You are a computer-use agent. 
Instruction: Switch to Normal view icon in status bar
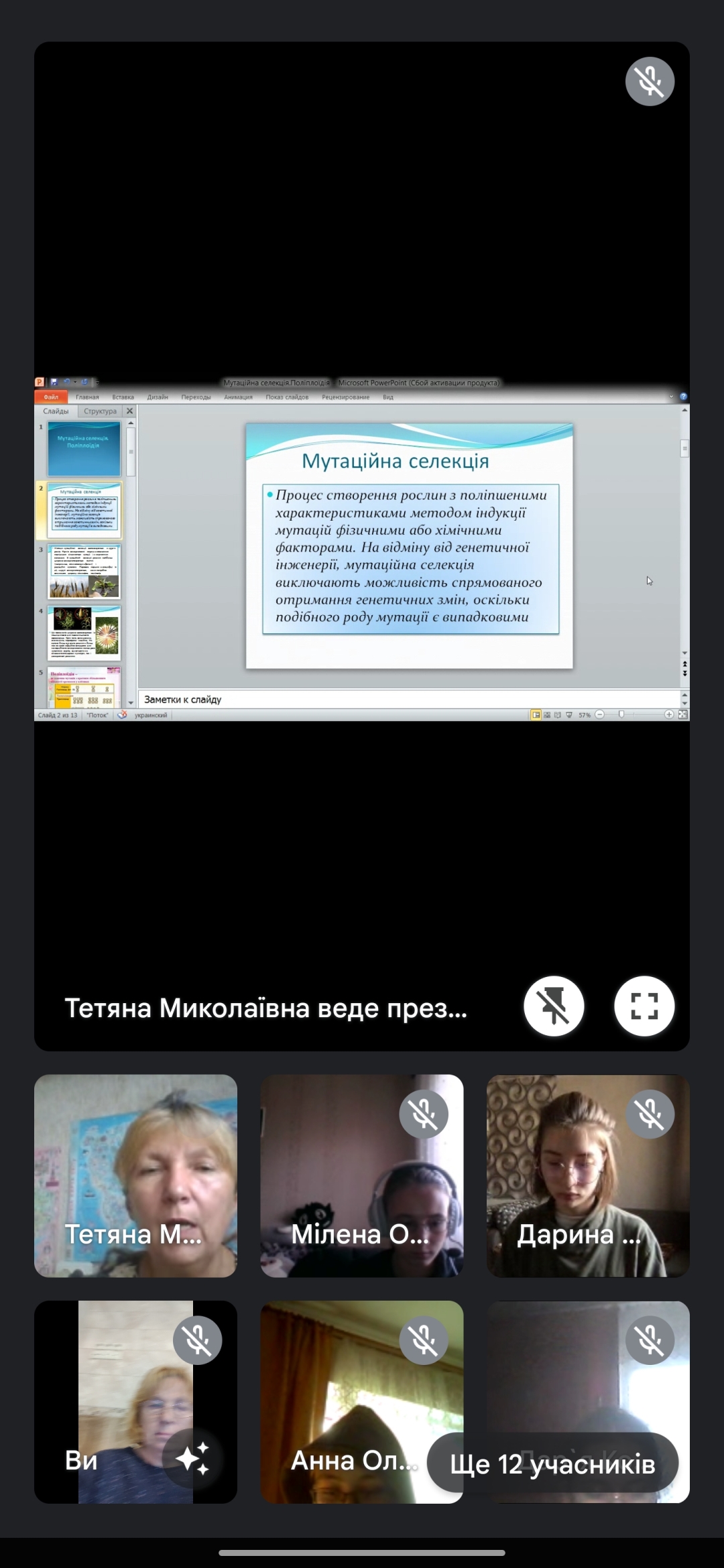[536, 715]
